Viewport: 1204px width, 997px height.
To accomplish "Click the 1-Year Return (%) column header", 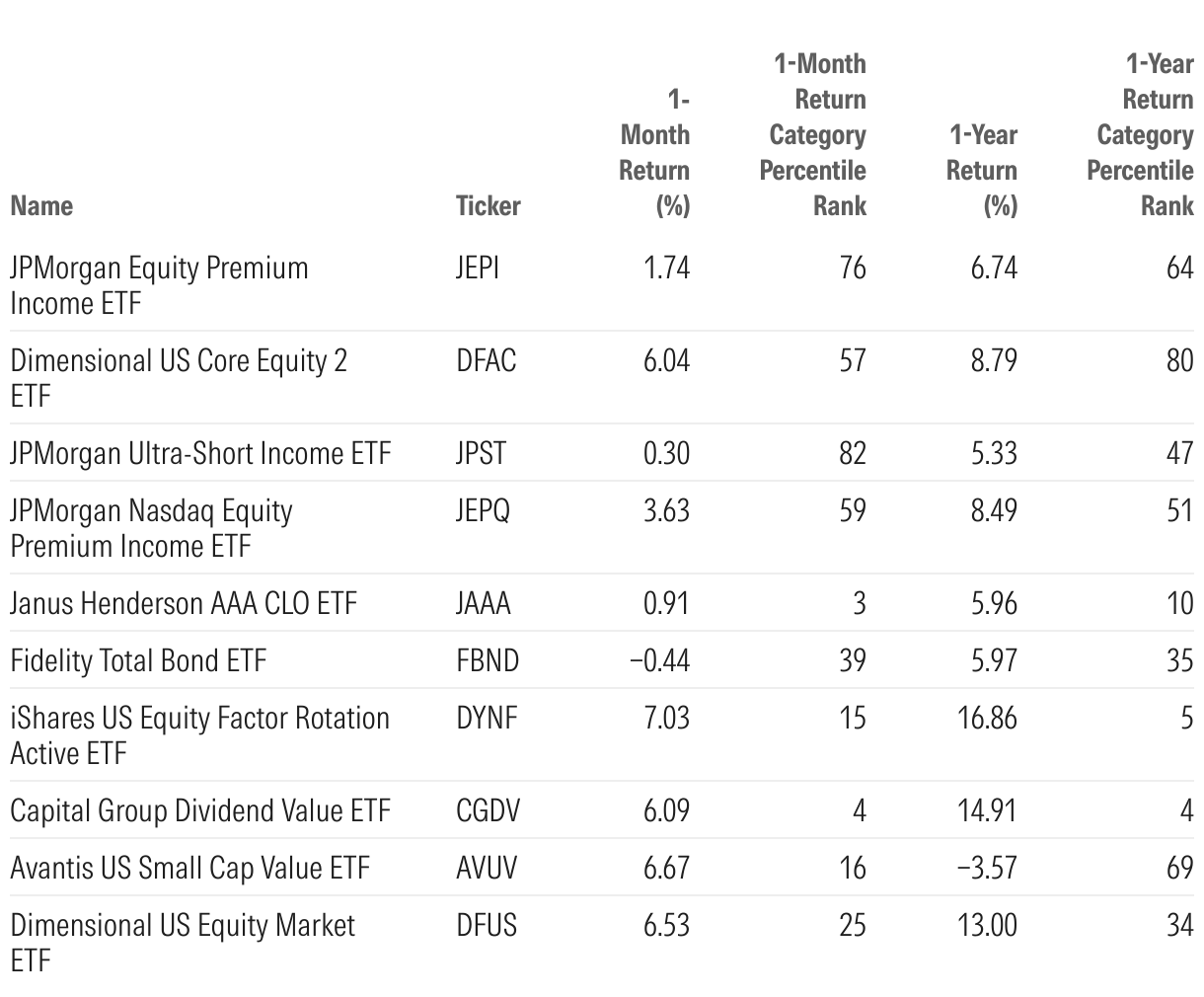I will click(x=982, y=170).
